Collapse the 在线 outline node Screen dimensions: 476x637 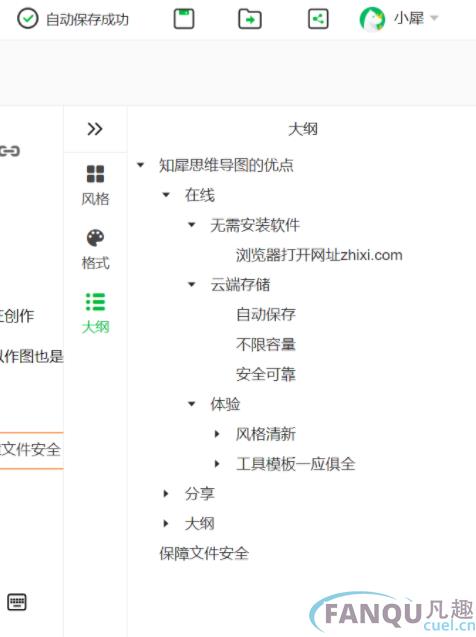tap(166, 195)
